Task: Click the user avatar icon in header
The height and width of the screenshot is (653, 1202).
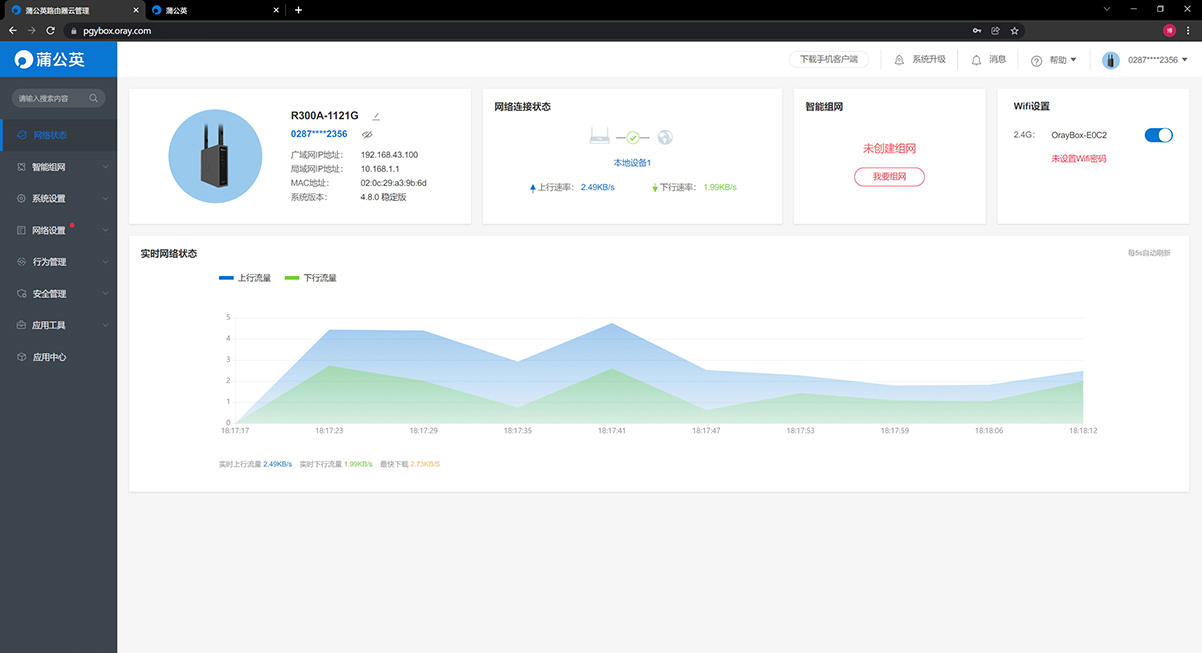Action: coord(1110,60)
